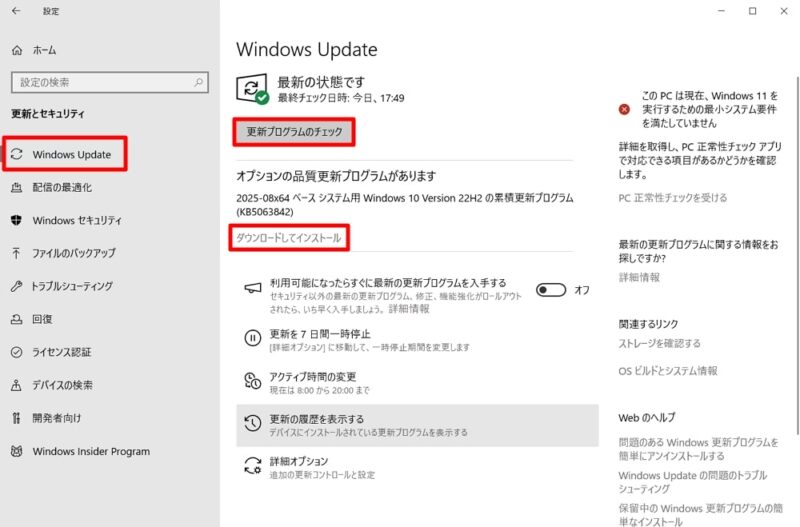The height and width of the screenshot is (527, 800).
Task: Open 更新の履歴を表示する
Action: click(x=417, y=425)
